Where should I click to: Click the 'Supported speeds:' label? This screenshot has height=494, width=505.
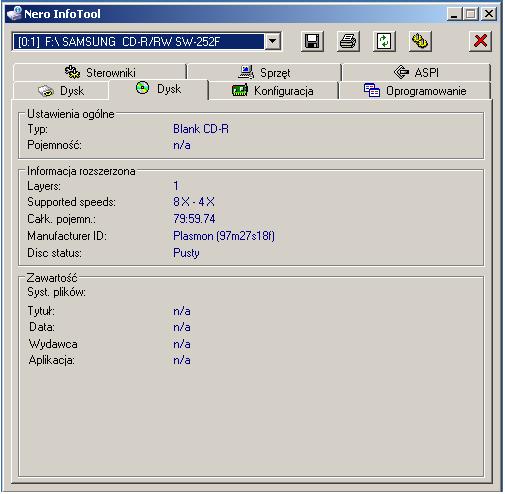pos(71,202)
